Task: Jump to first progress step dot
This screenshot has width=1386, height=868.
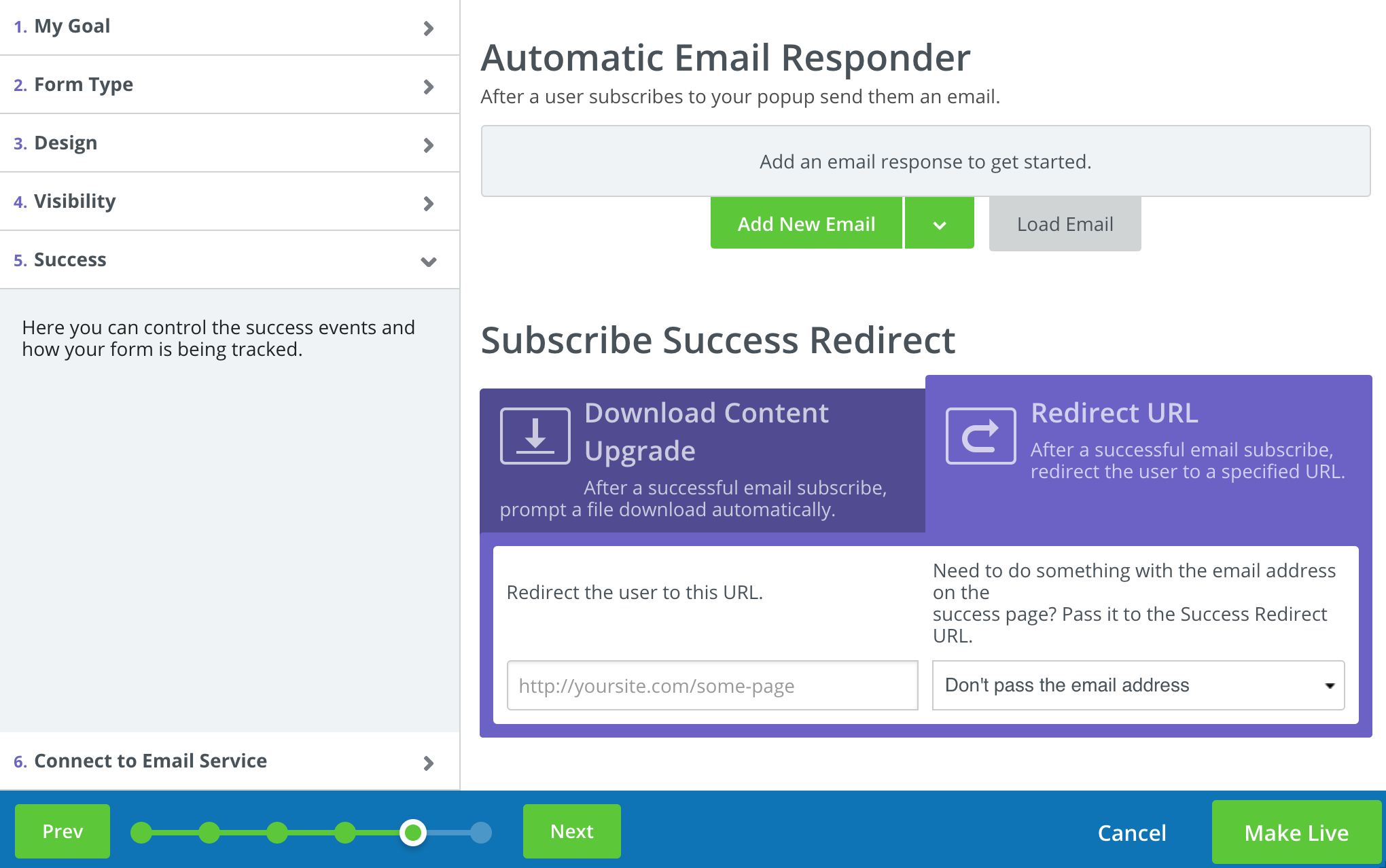Action: click(141, 833)
